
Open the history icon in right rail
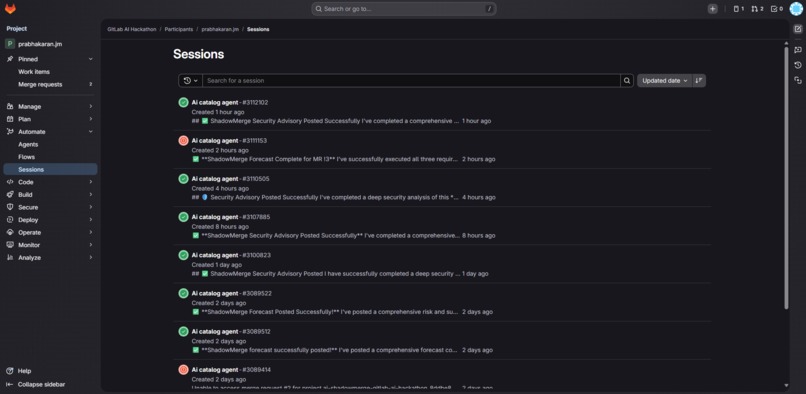tap(798, 65)
